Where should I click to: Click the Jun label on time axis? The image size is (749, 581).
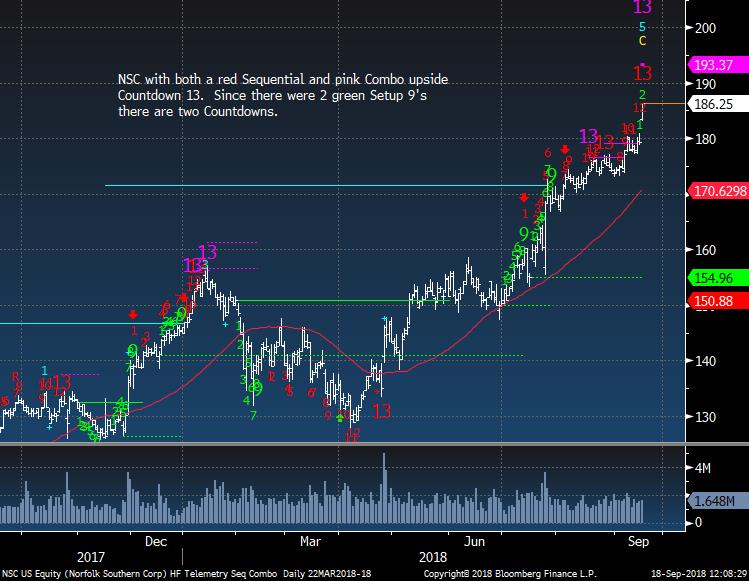[x=474, y=541]
